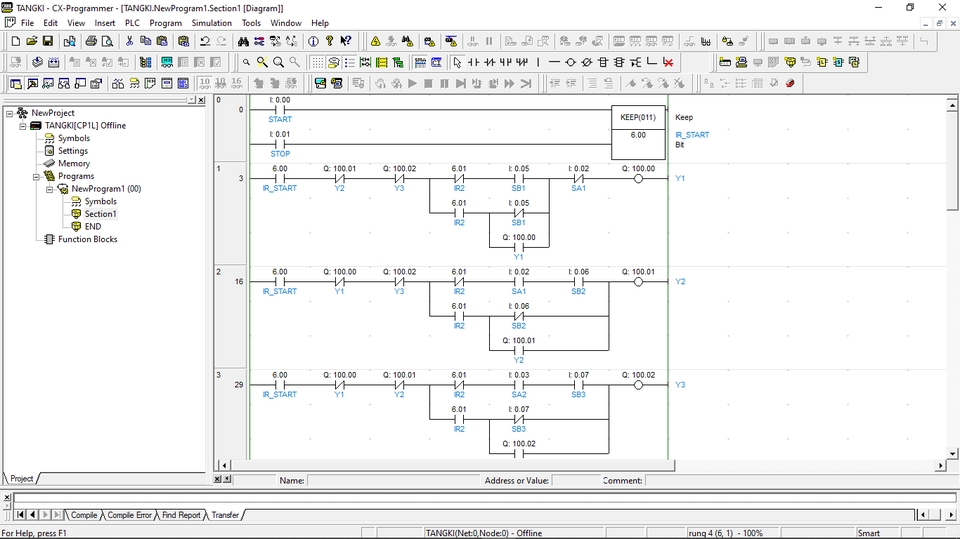Screen dimensions: 960x539
Task: Click the Undo arrow icon
Action: coord(205,42)
